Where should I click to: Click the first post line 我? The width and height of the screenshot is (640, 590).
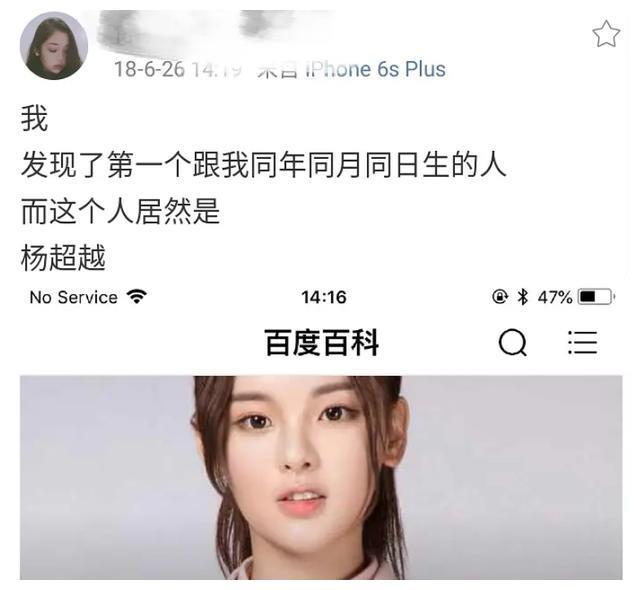pos(35,118)
